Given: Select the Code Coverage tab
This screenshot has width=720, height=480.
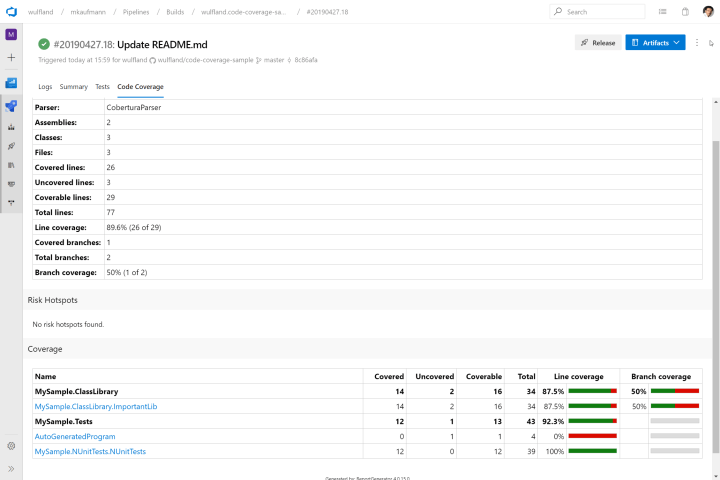Looking at the screenshot, I should [x=141, y=87].
